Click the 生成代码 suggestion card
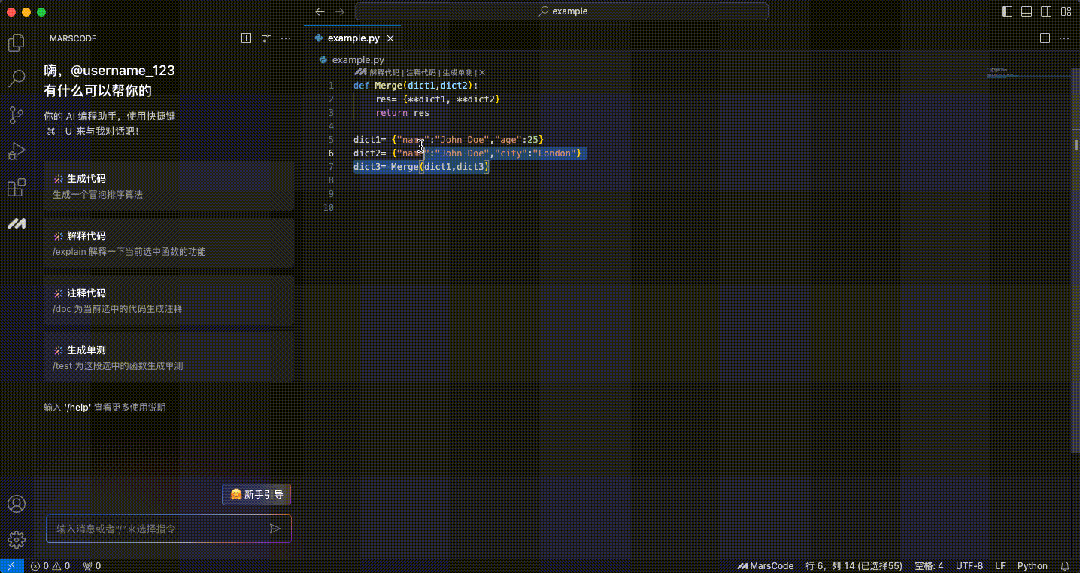Image resolution: width=1080 pixels, height=573 pixels. click(x=168, y=186)
